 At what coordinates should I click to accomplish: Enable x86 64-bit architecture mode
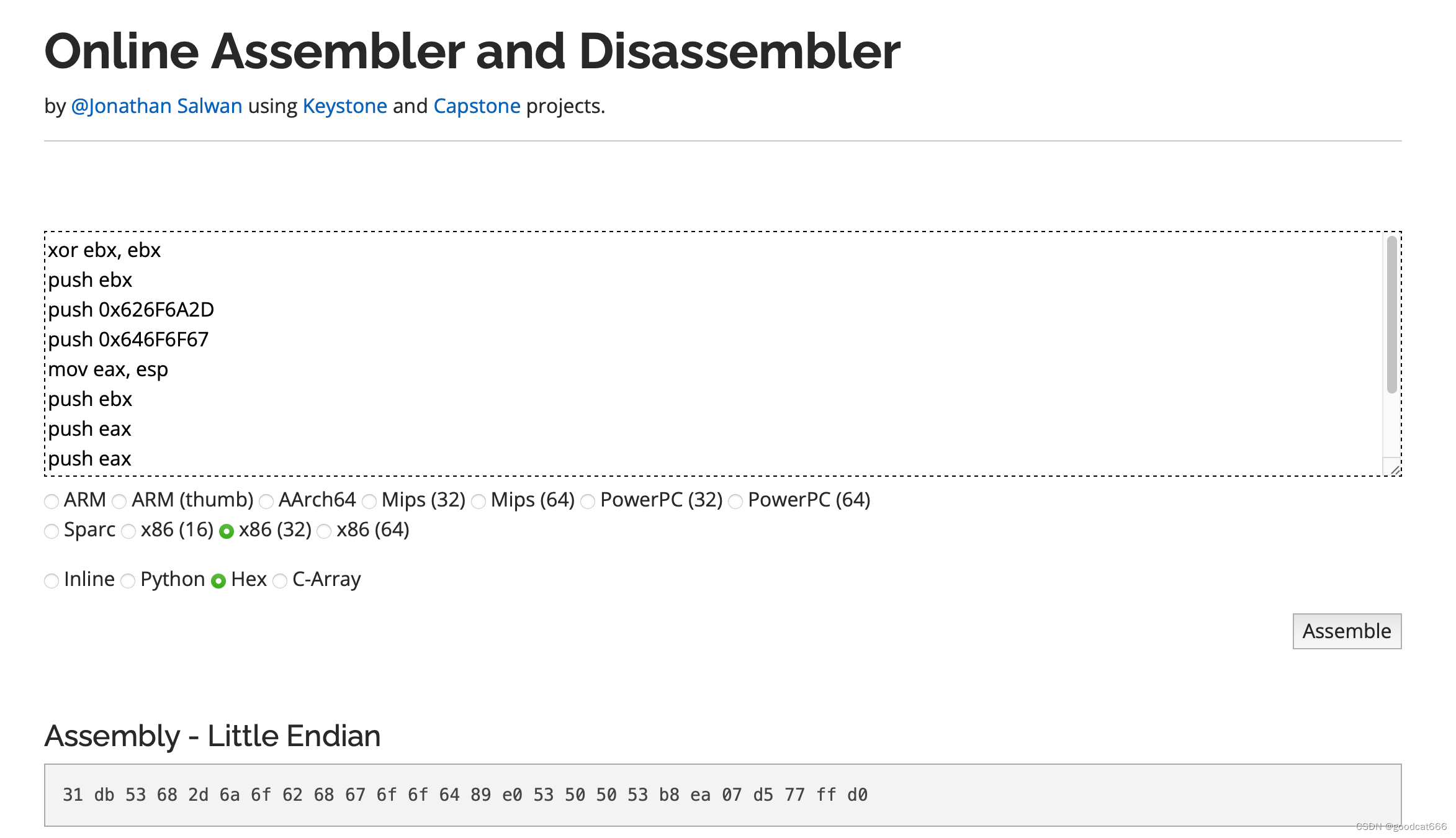(325, 530)
